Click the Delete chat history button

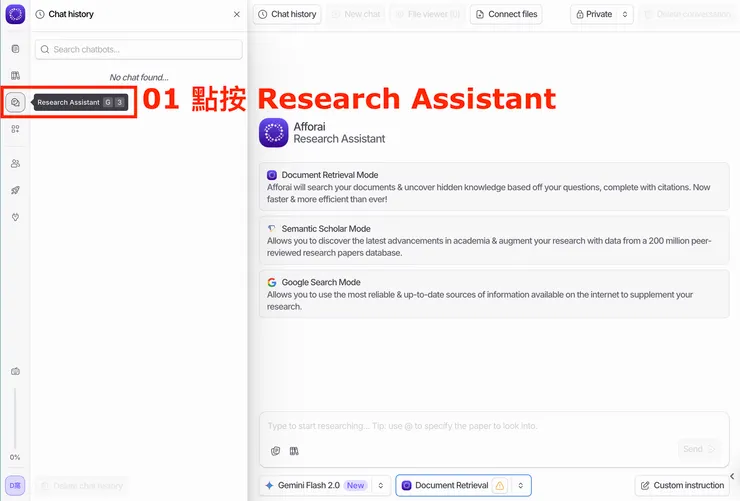(x=82, y=485)
